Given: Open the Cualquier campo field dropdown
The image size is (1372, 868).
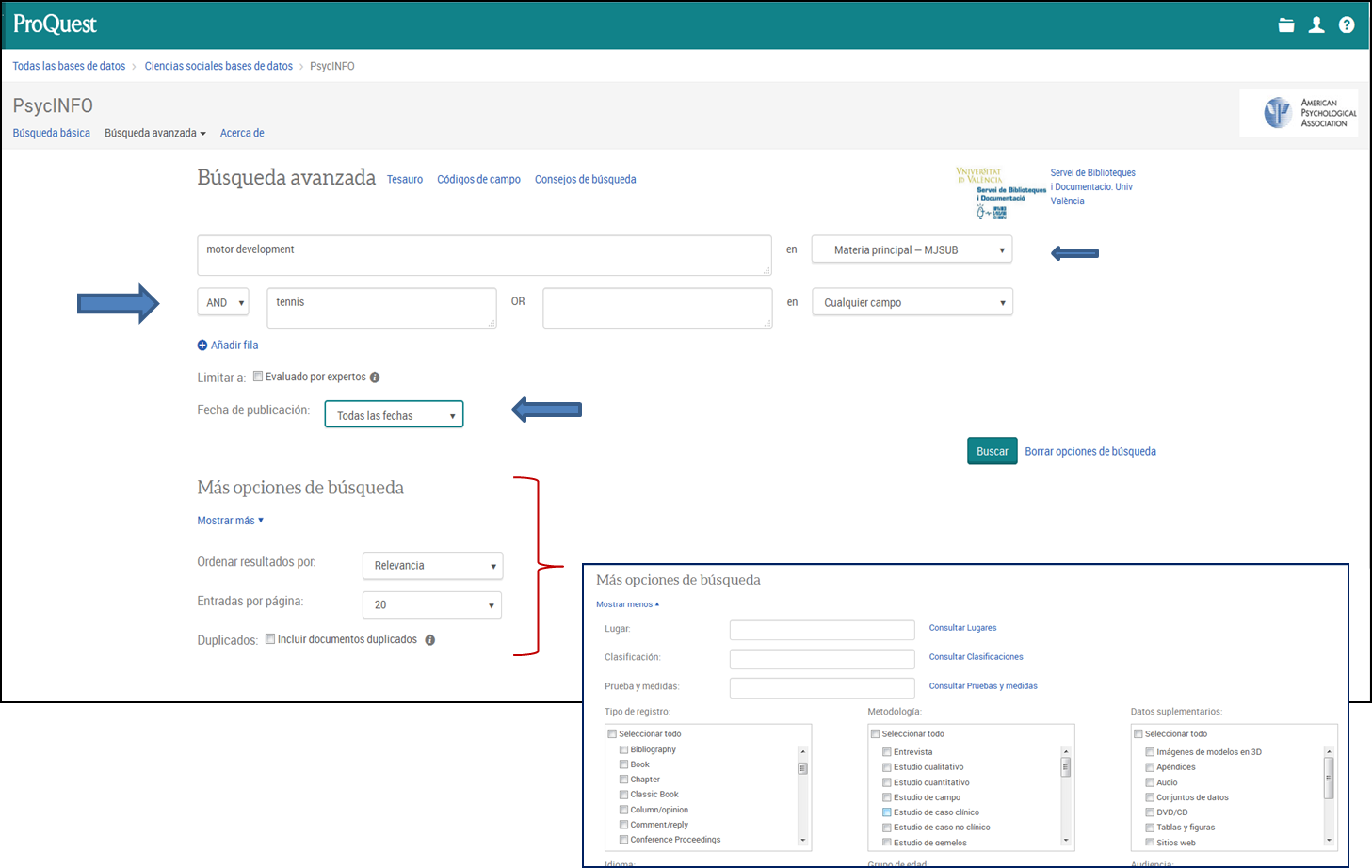Looking at the screenshot, I should pos(912,302).
